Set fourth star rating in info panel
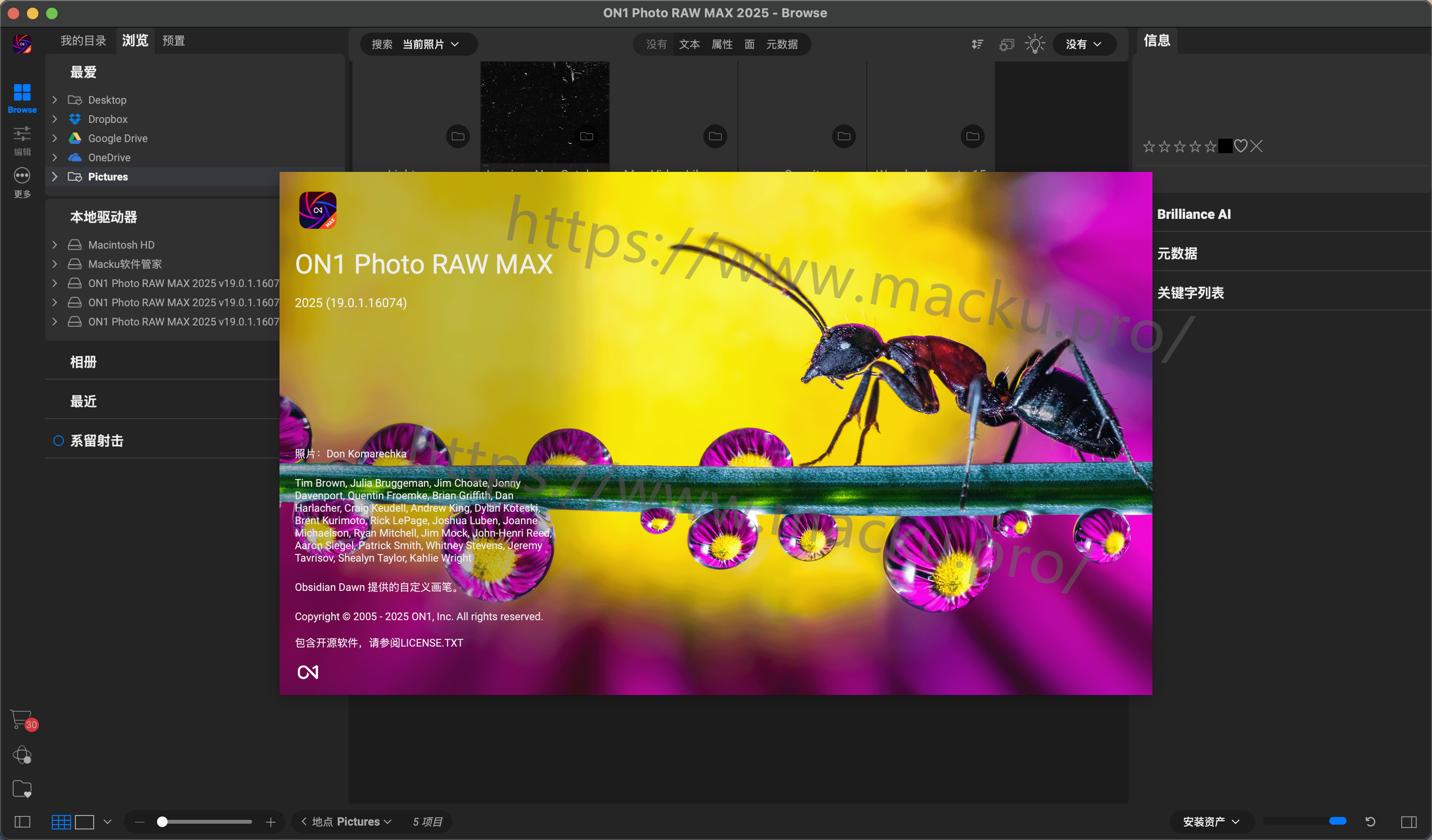This screenshot has width=1432, height=840. pyautogui.click(x=1195, y=146)
